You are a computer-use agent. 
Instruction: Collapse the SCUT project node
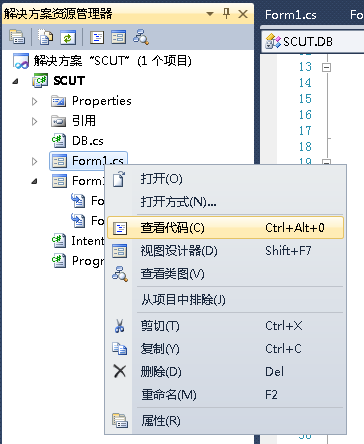(16, 81)
